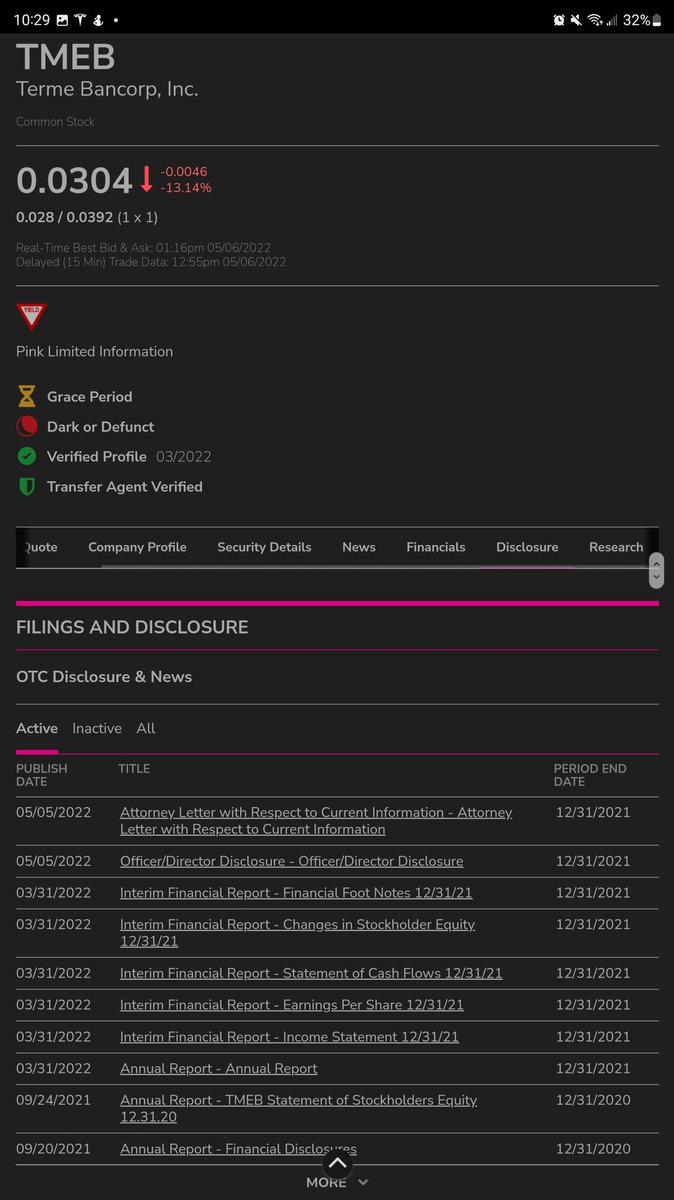Tap the Terme Bancorp, Inc. company name

[107, 89]
